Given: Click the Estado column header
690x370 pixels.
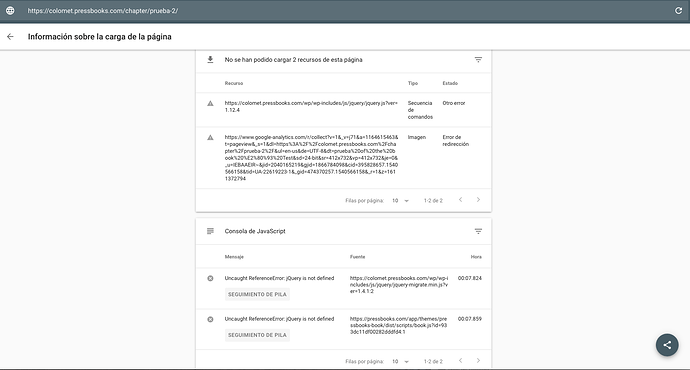Looking at the screenshot, I should 450,83.
